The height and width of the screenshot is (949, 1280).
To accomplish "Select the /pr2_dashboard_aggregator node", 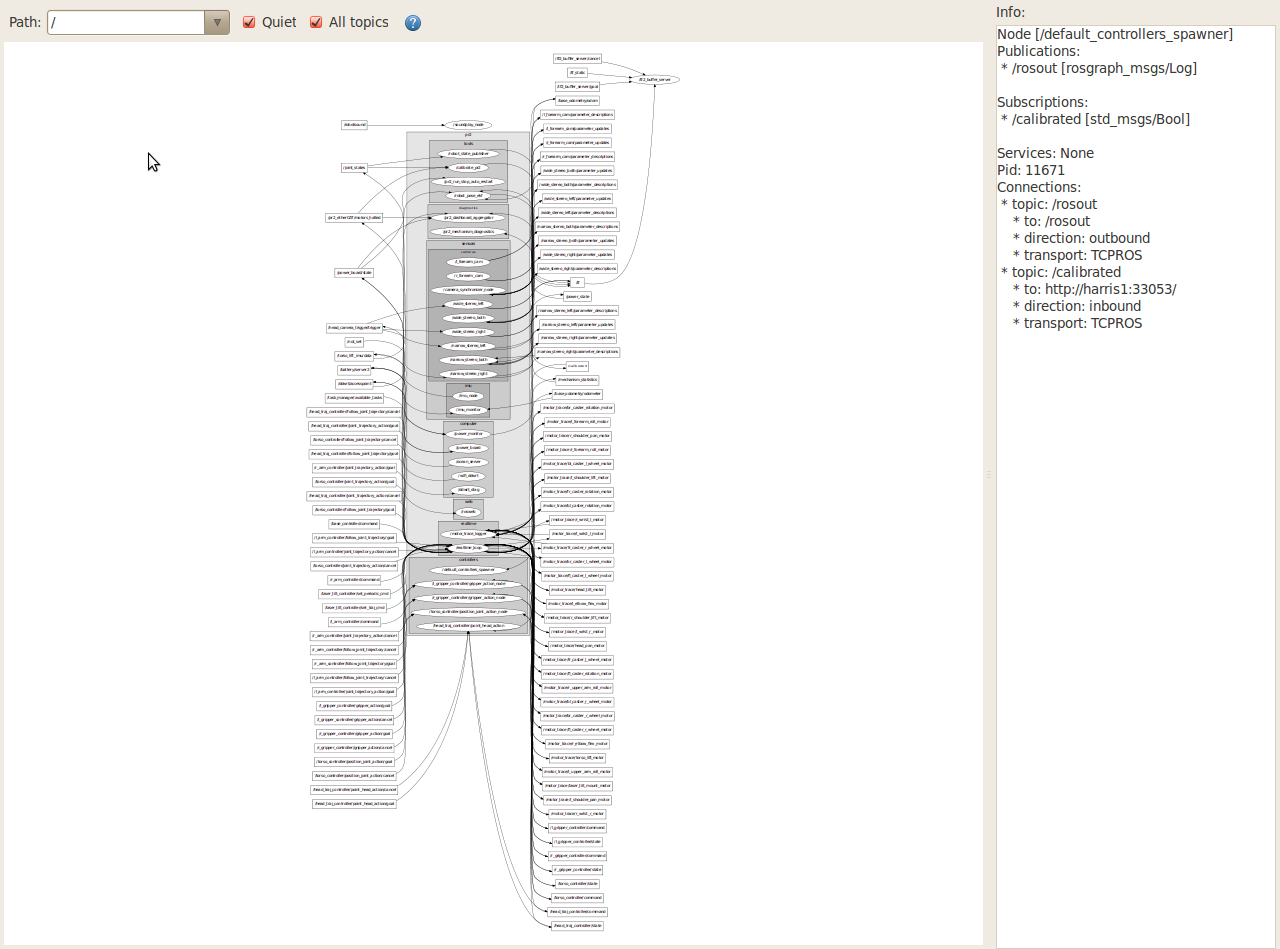I will (x=468, y=217).
